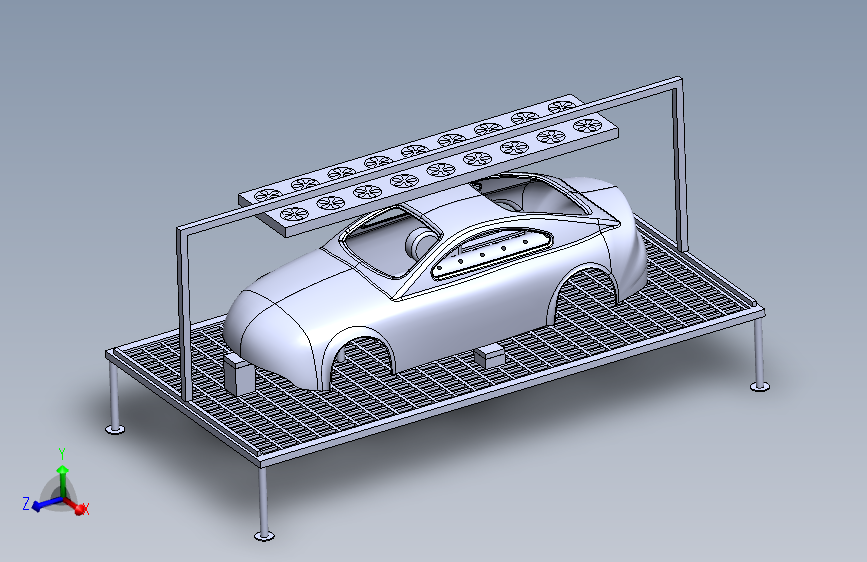This screenshot has height=562, width=867.
Task: Click the car's rear wheel arch
Action: tap(586, 293)
